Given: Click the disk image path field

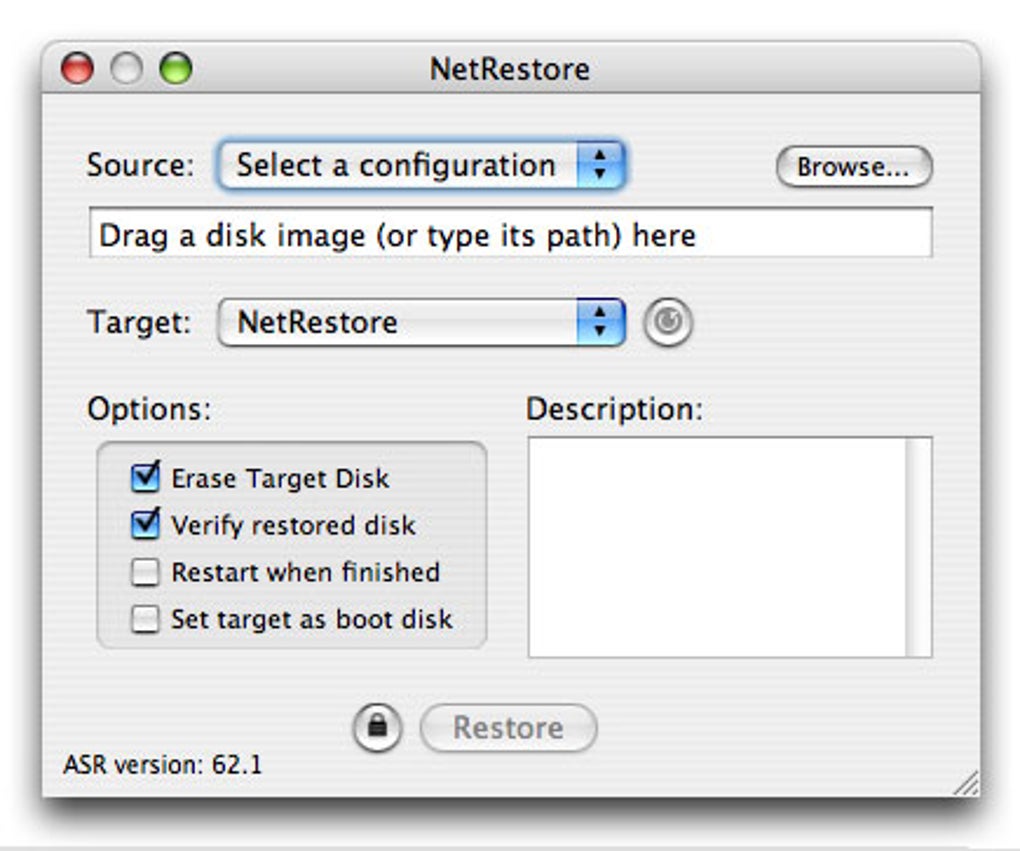Looking at the screenshot, I should (510, 236).
